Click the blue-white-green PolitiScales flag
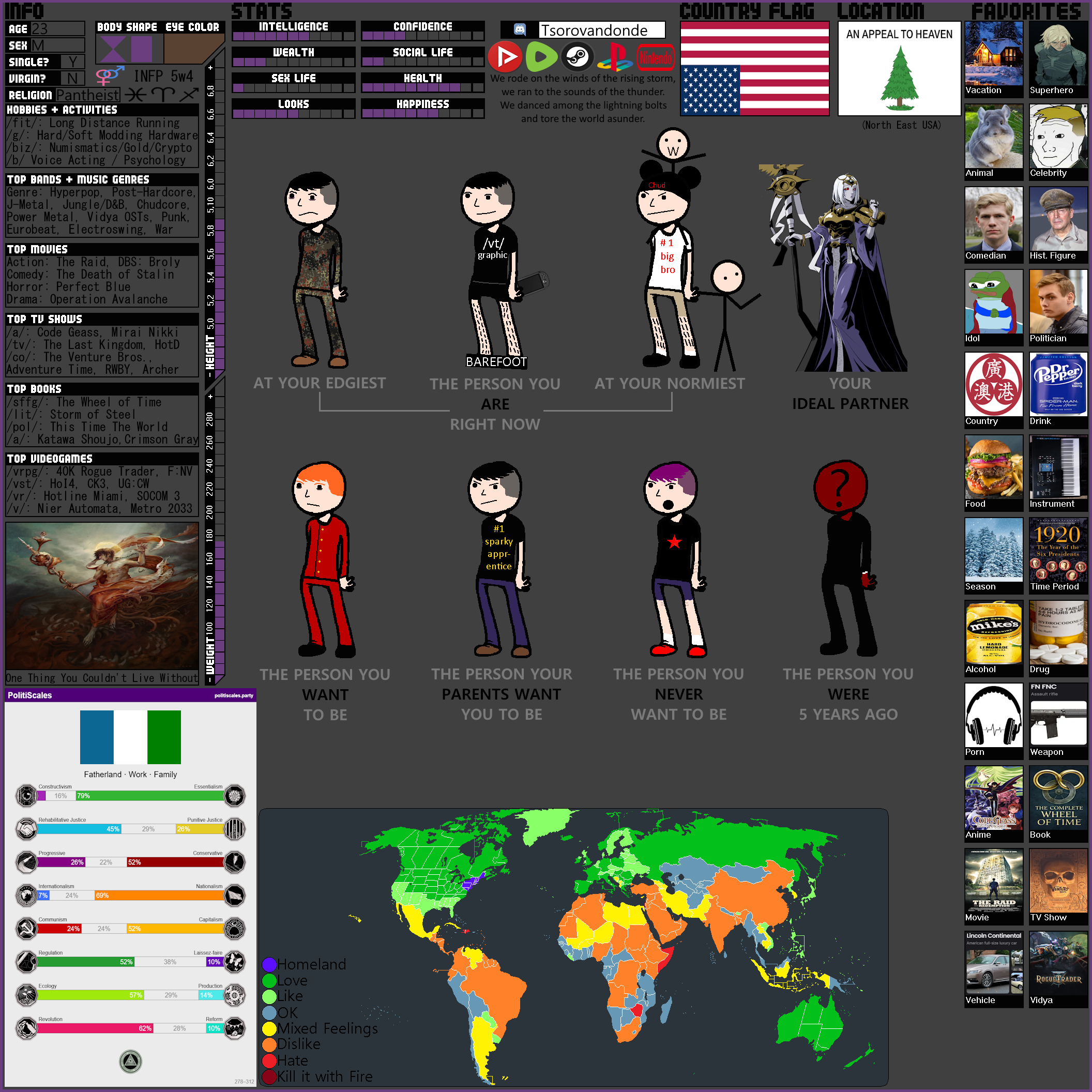Image resolution: width=1092 pixels, height=1092 pixels. 131,737
